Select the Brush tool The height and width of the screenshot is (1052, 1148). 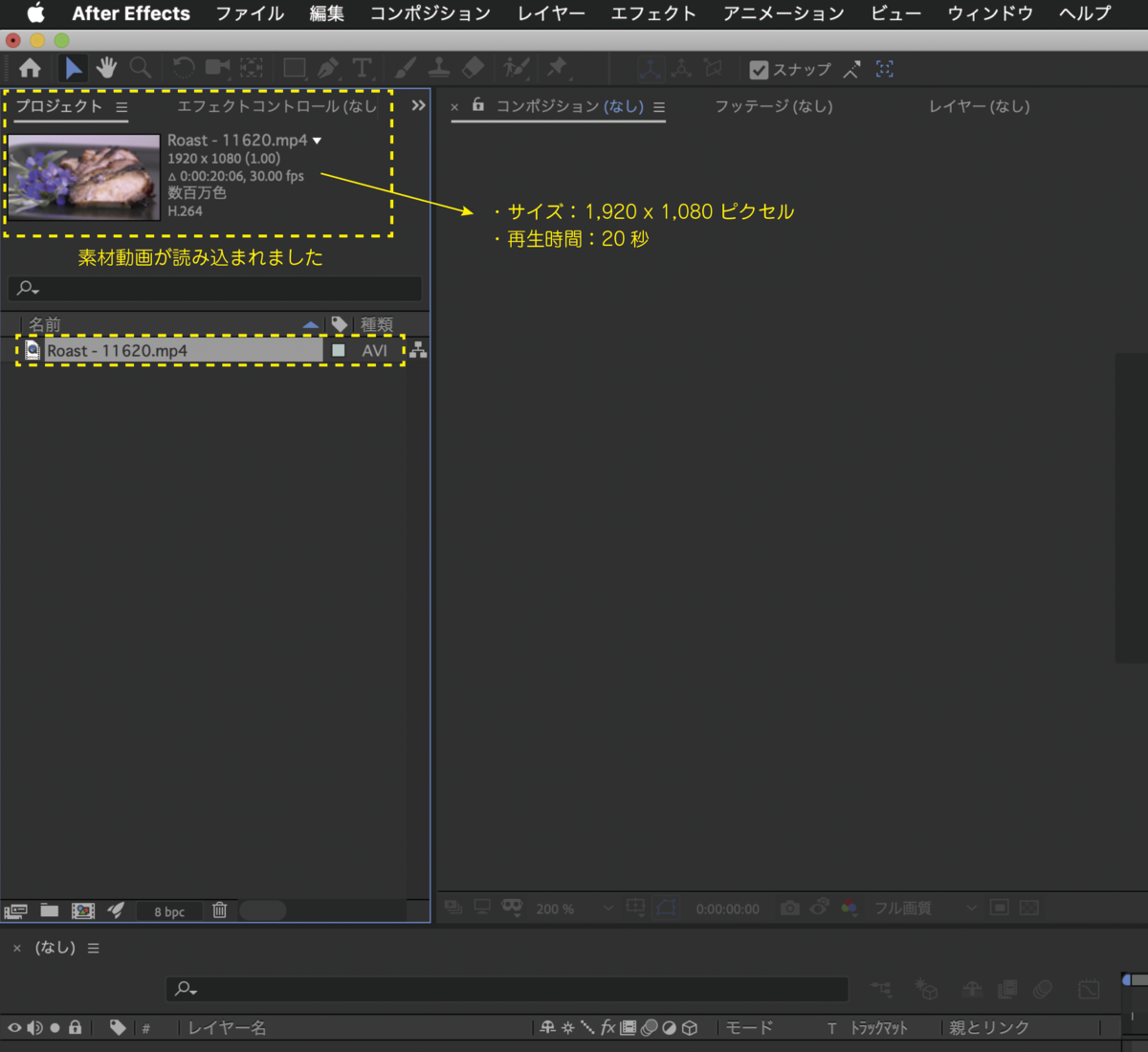[406, 68]
